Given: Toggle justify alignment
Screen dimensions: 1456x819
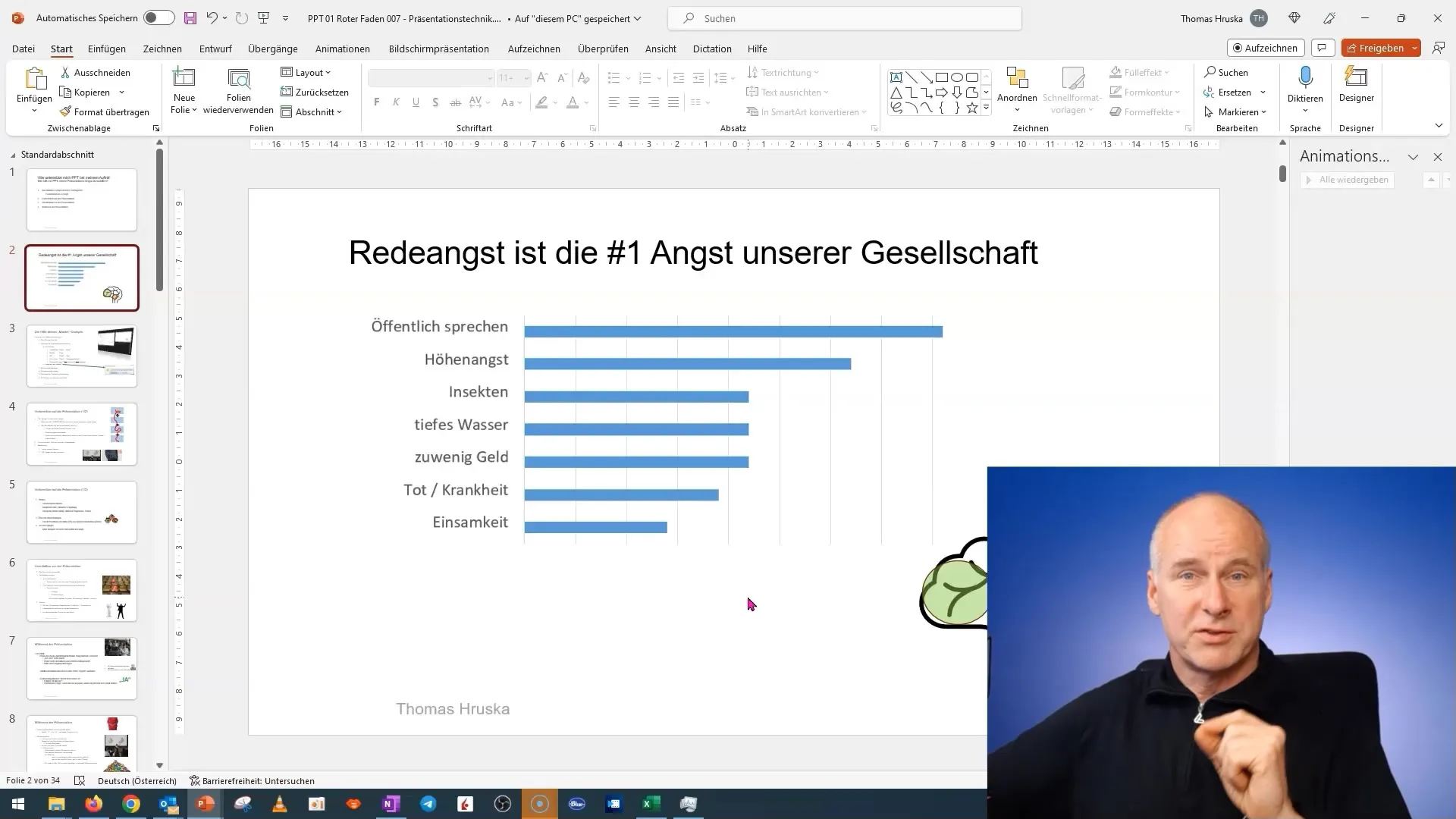Looking at the screenshot, I should 673,102.
